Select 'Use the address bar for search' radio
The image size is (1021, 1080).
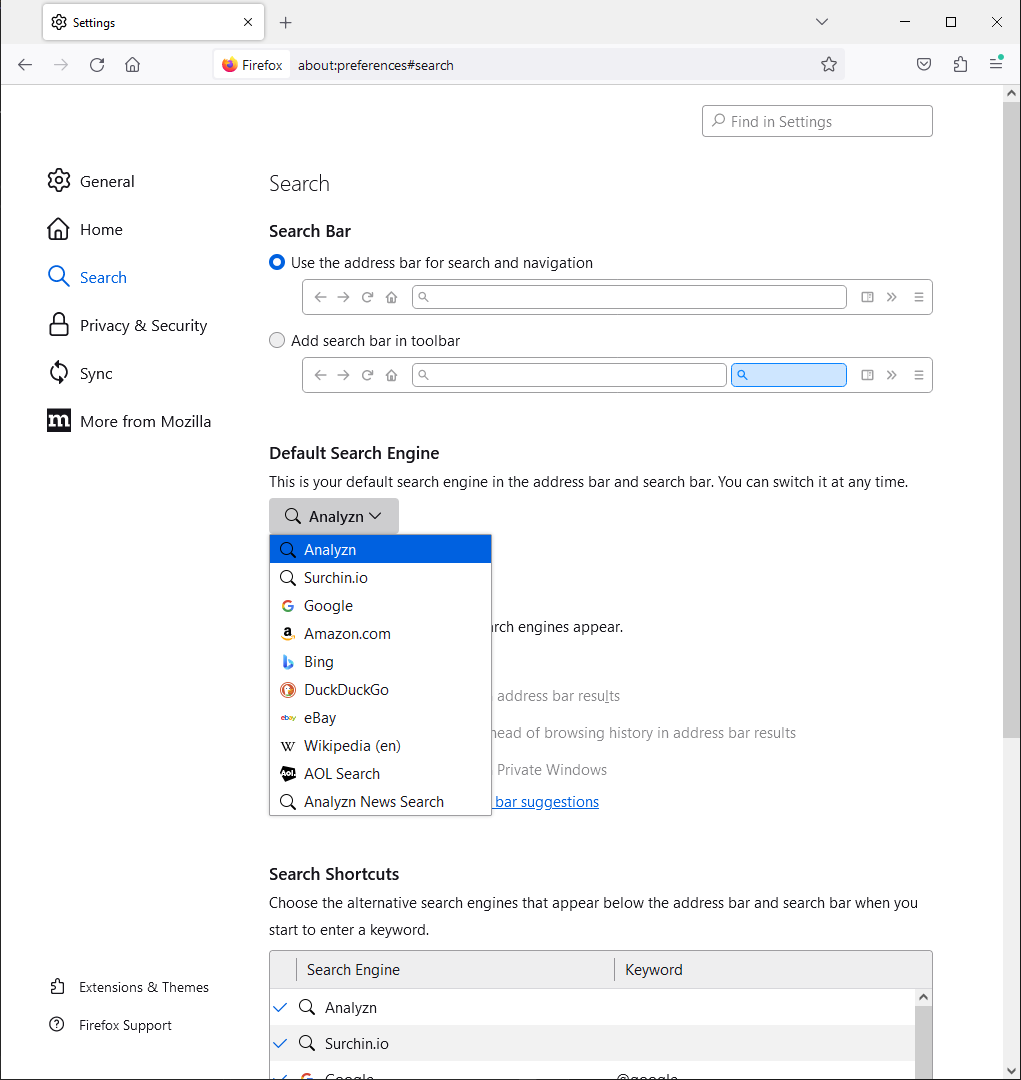pos(277,262)
